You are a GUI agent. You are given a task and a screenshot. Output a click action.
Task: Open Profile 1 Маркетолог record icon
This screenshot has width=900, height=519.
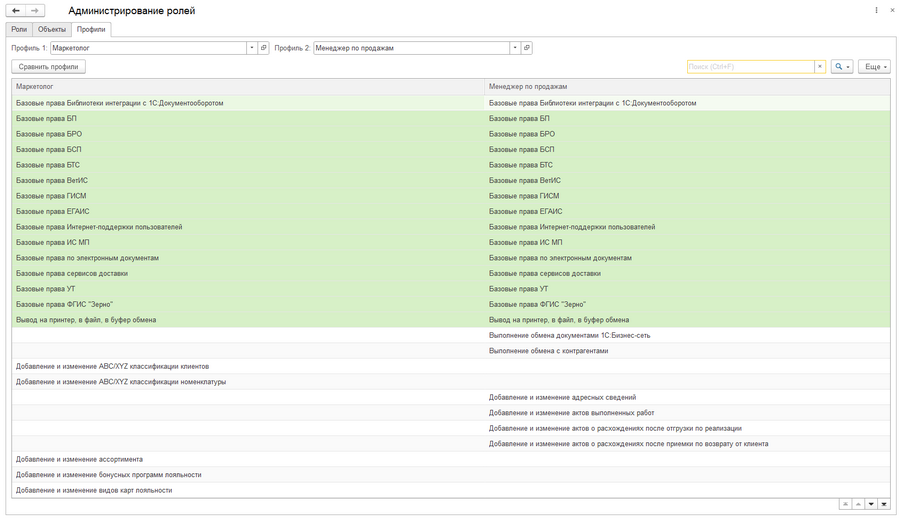(x=263, y=48)
